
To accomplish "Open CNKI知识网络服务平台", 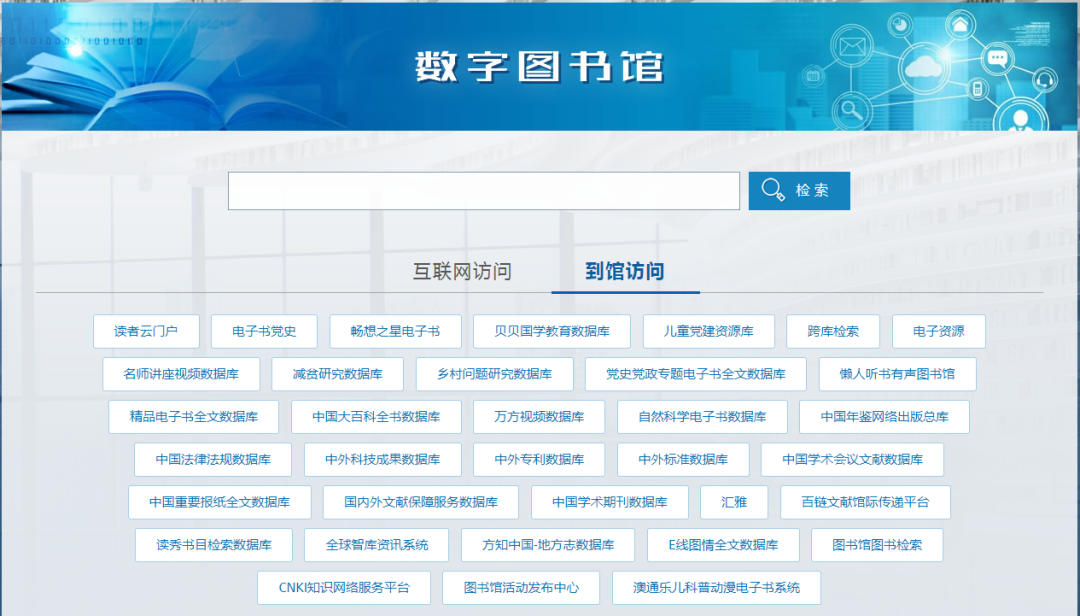I will (344, 588).
